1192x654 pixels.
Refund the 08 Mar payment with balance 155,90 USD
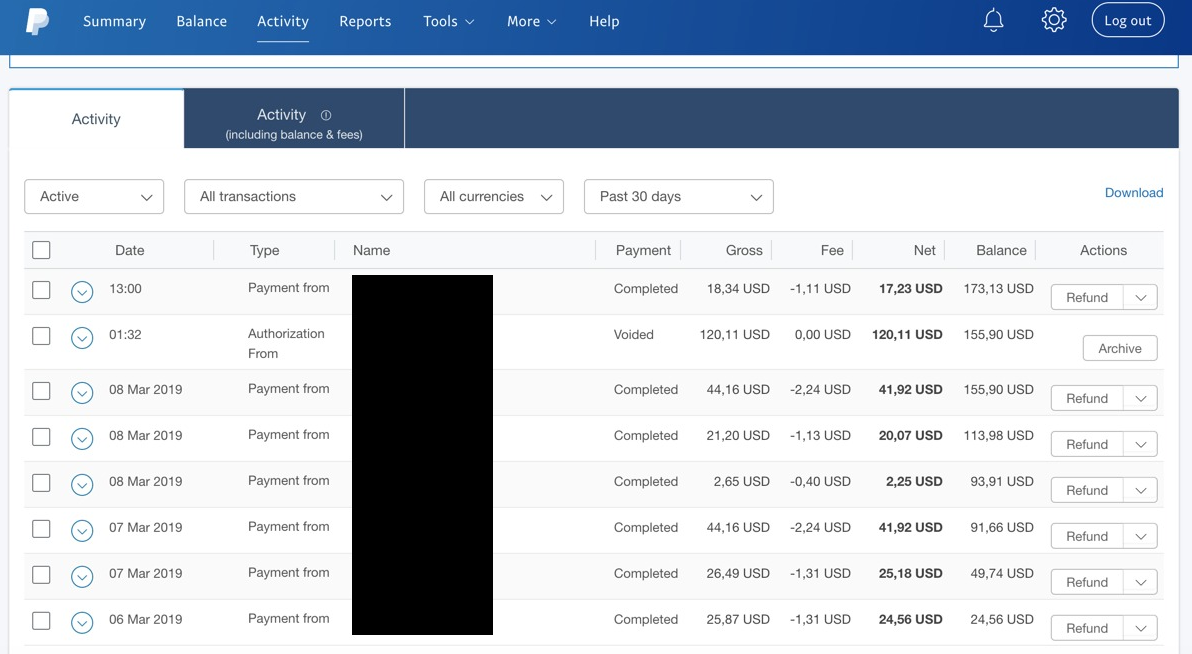click(1087, 398)
